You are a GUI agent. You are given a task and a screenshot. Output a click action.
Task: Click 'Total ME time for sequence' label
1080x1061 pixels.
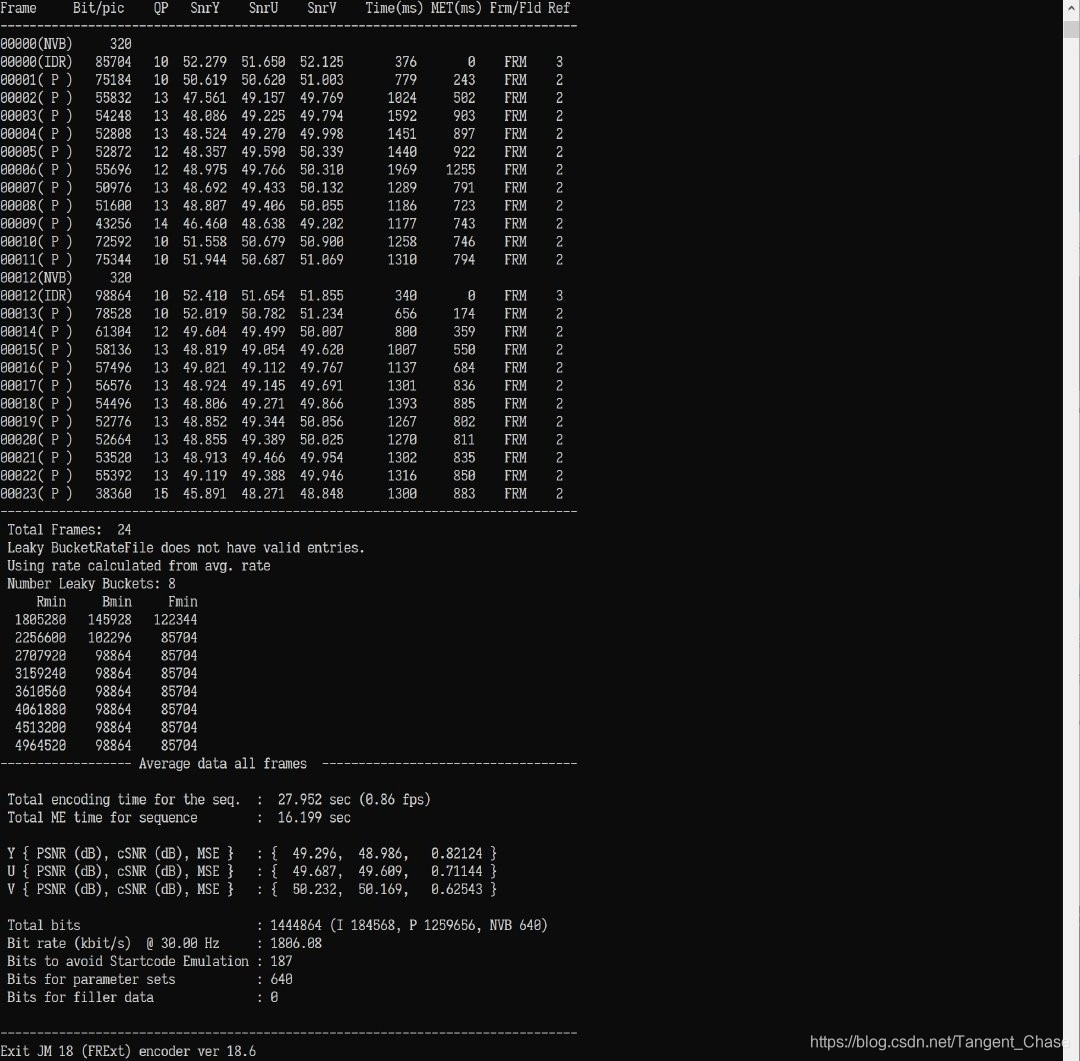(102, 817)
